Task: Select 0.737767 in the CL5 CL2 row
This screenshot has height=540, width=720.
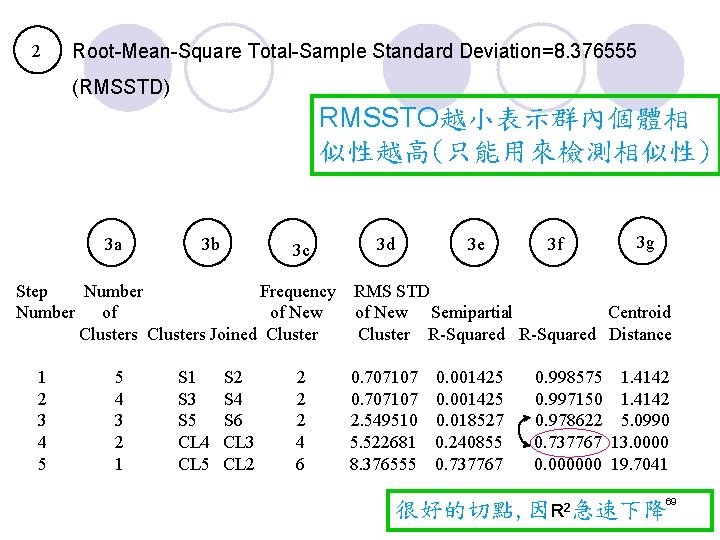Action: click(469, 464)
